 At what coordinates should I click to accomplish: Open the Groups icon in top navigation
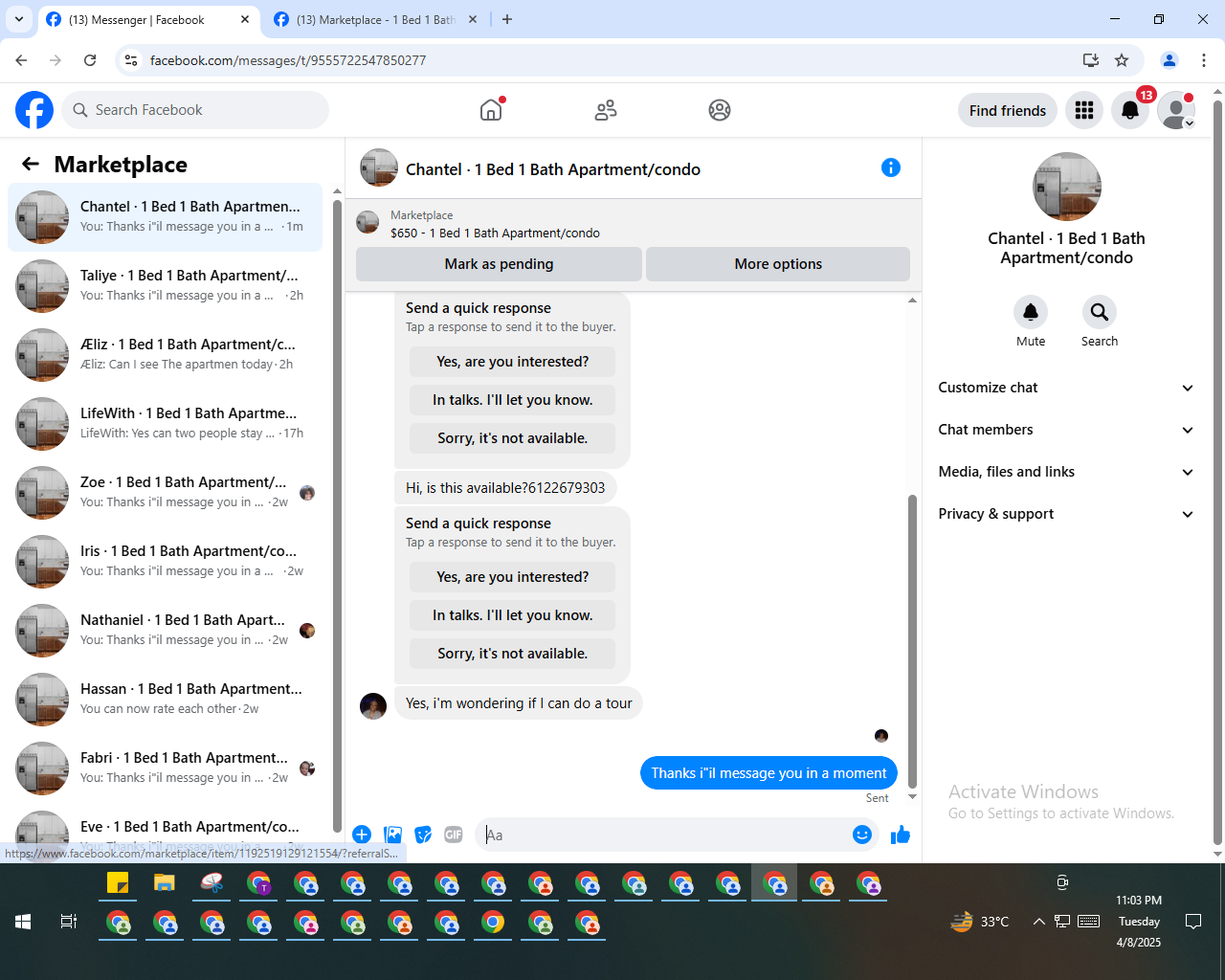tap(720, 110)
